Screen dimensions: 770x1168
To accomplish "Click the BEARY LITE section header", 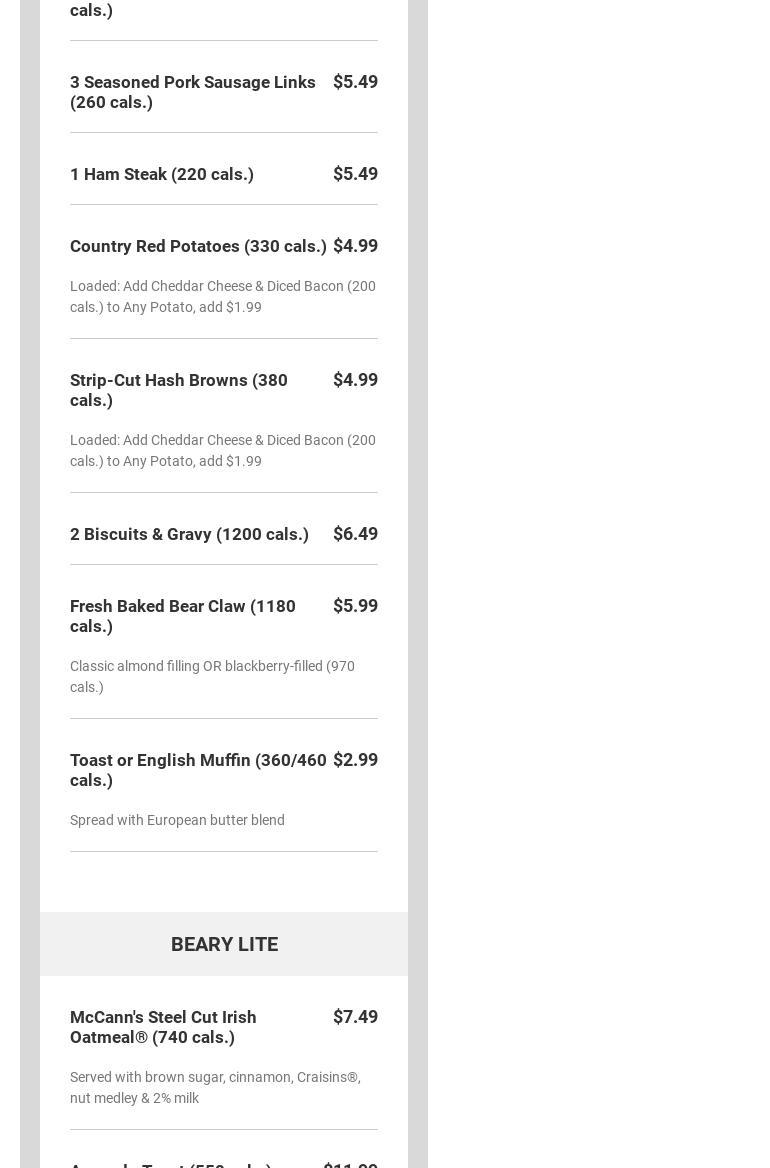I will click(x=224, y=944).
